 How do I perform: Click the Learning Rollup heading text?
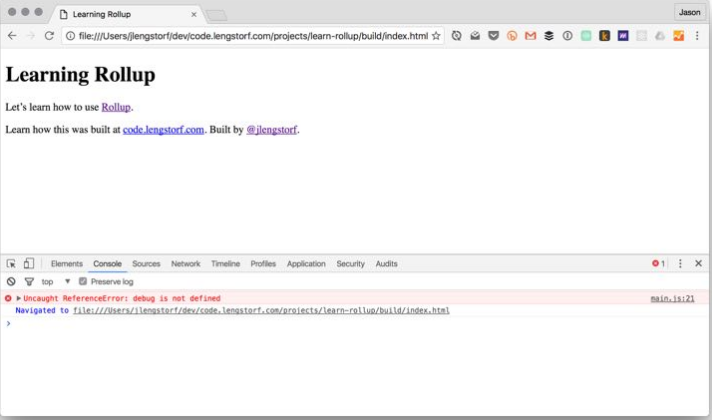(x=80, y=75)
